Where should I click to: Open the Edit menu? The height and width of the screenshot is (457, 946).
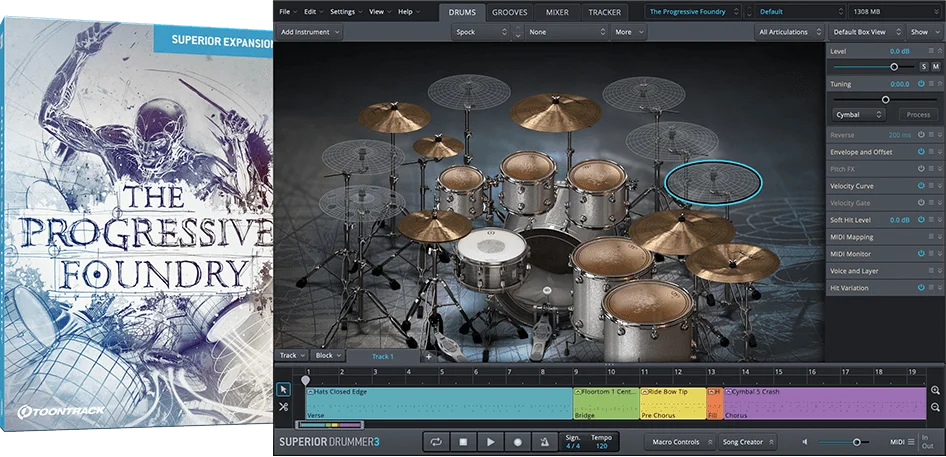coord(314,11)
